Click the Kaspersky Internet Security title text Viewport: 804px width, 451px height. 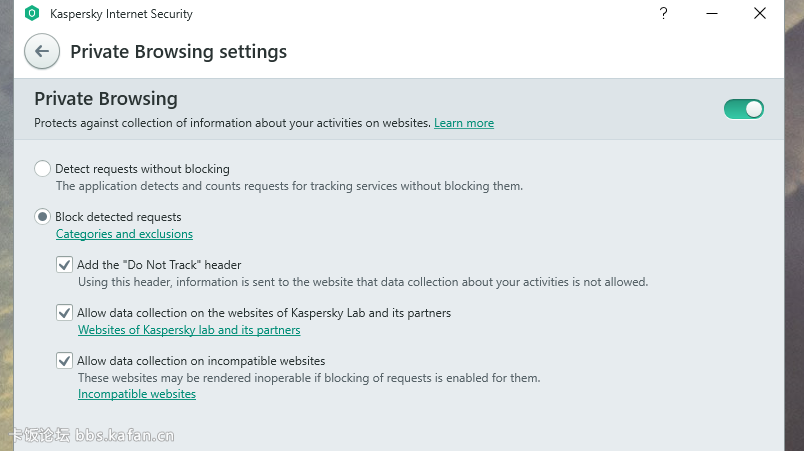click(x=122, y=14)
